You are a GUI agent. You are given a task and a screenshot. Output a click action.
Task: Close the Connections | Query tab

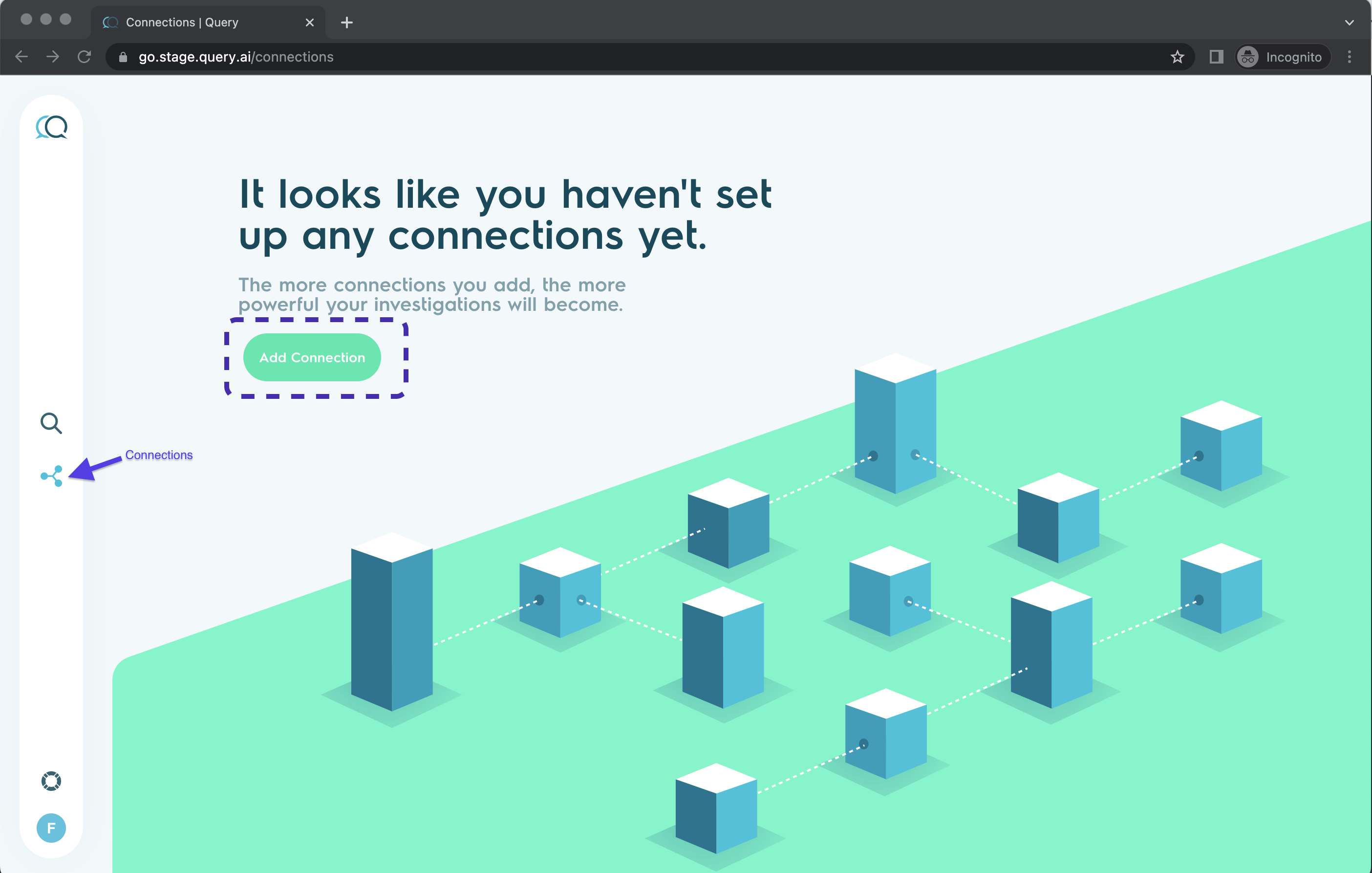click(309, 23)
